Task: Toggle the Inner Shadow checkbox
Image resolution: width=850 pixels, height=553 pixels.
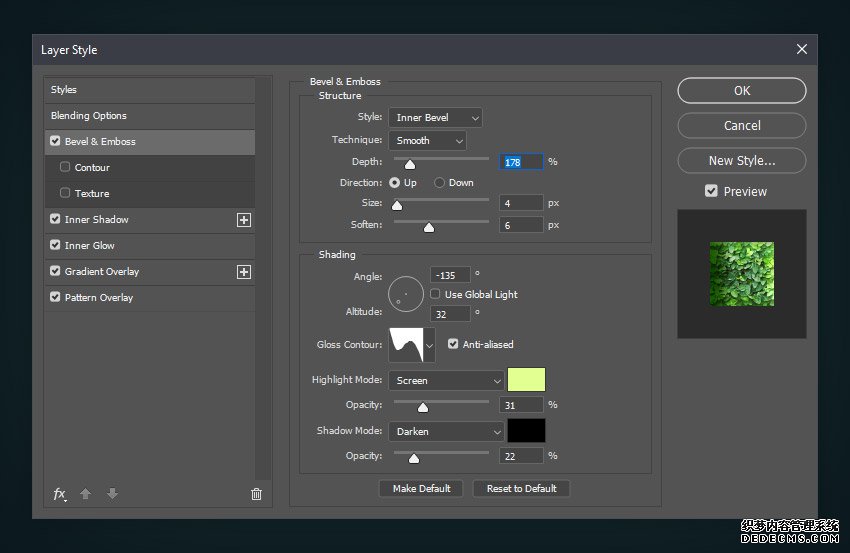Action: [x=55, y=219]
